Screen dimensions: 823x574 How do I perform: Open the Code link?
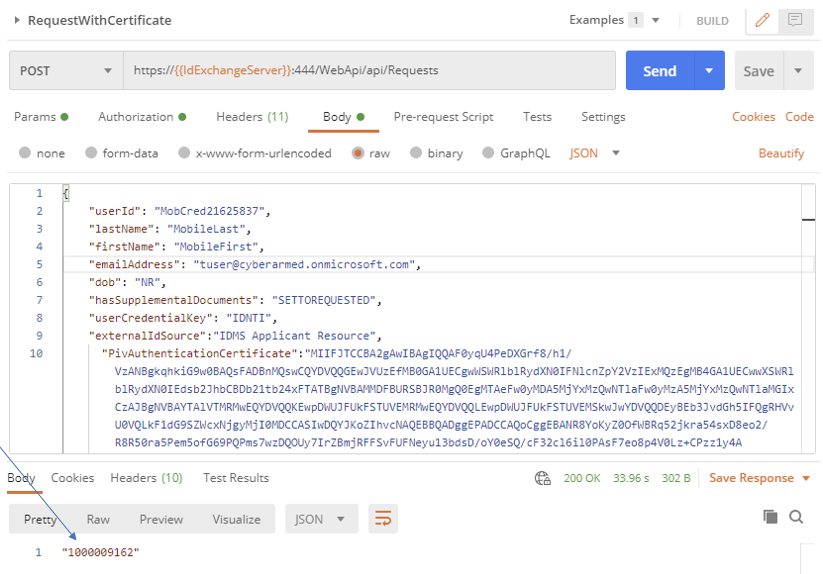click(799, 116)
